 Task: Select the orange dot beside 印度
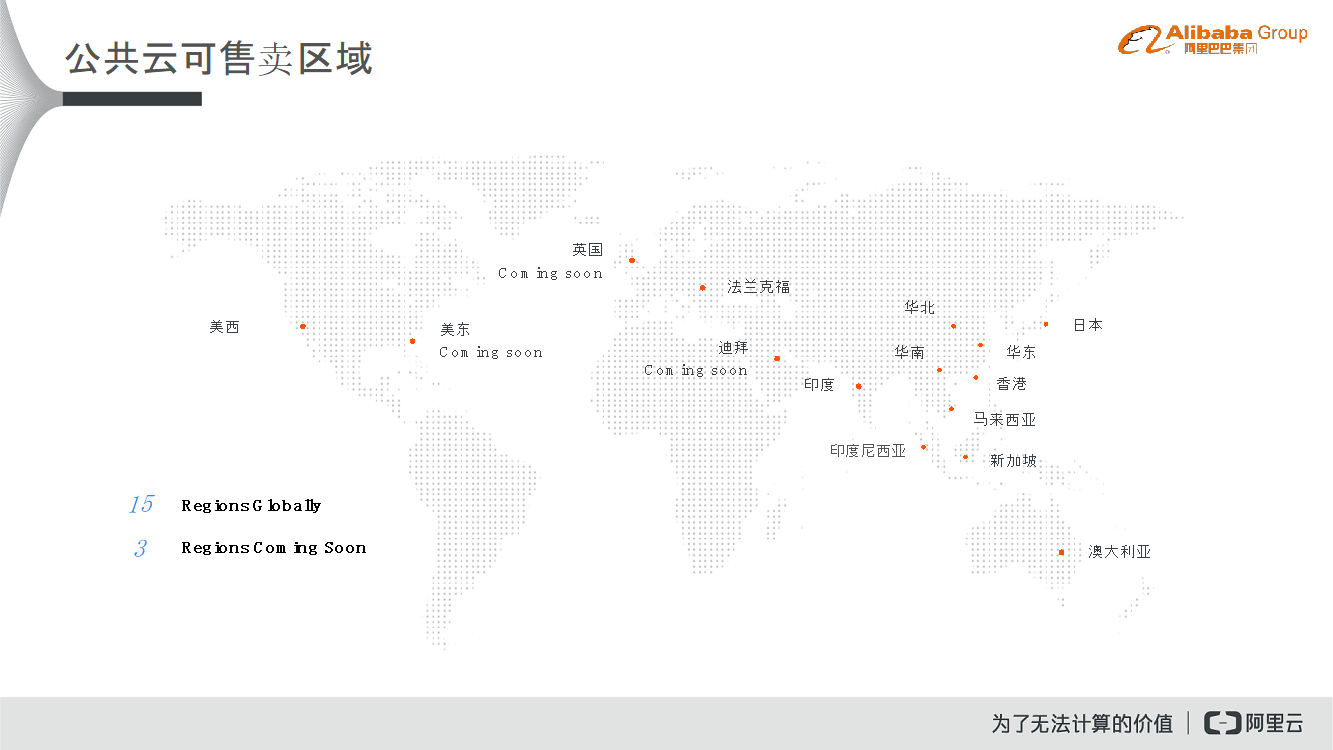[858, 386]
